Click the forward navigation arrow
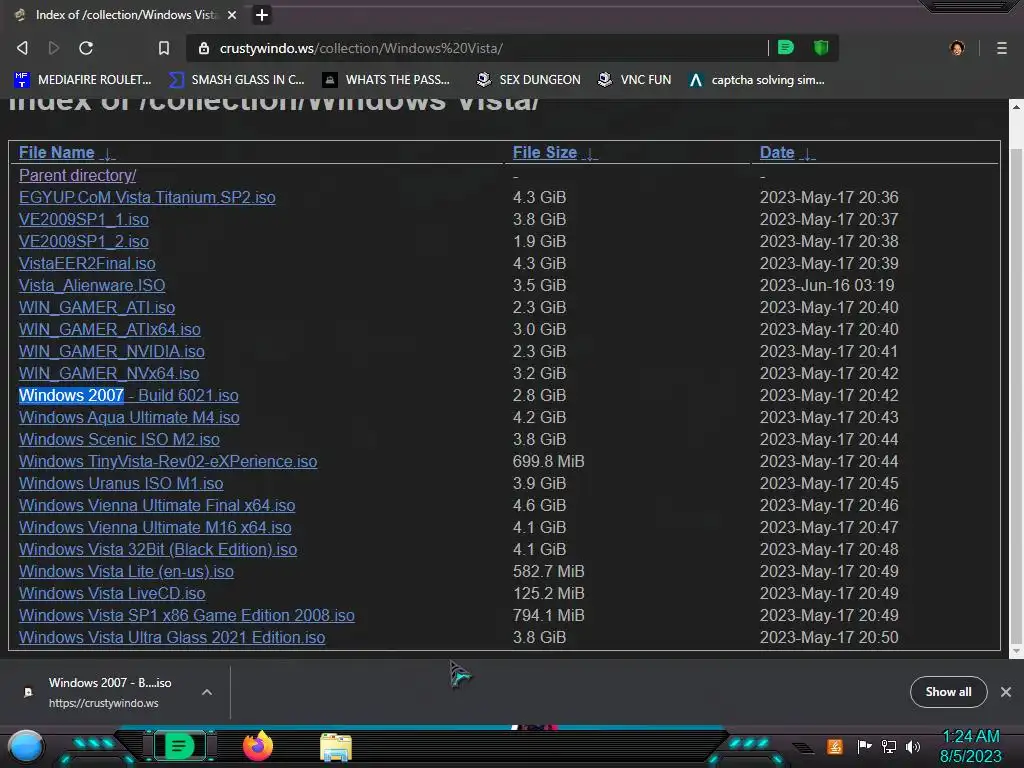The width and height of the screenshot is (1024, 768). (x=54, y=48)
